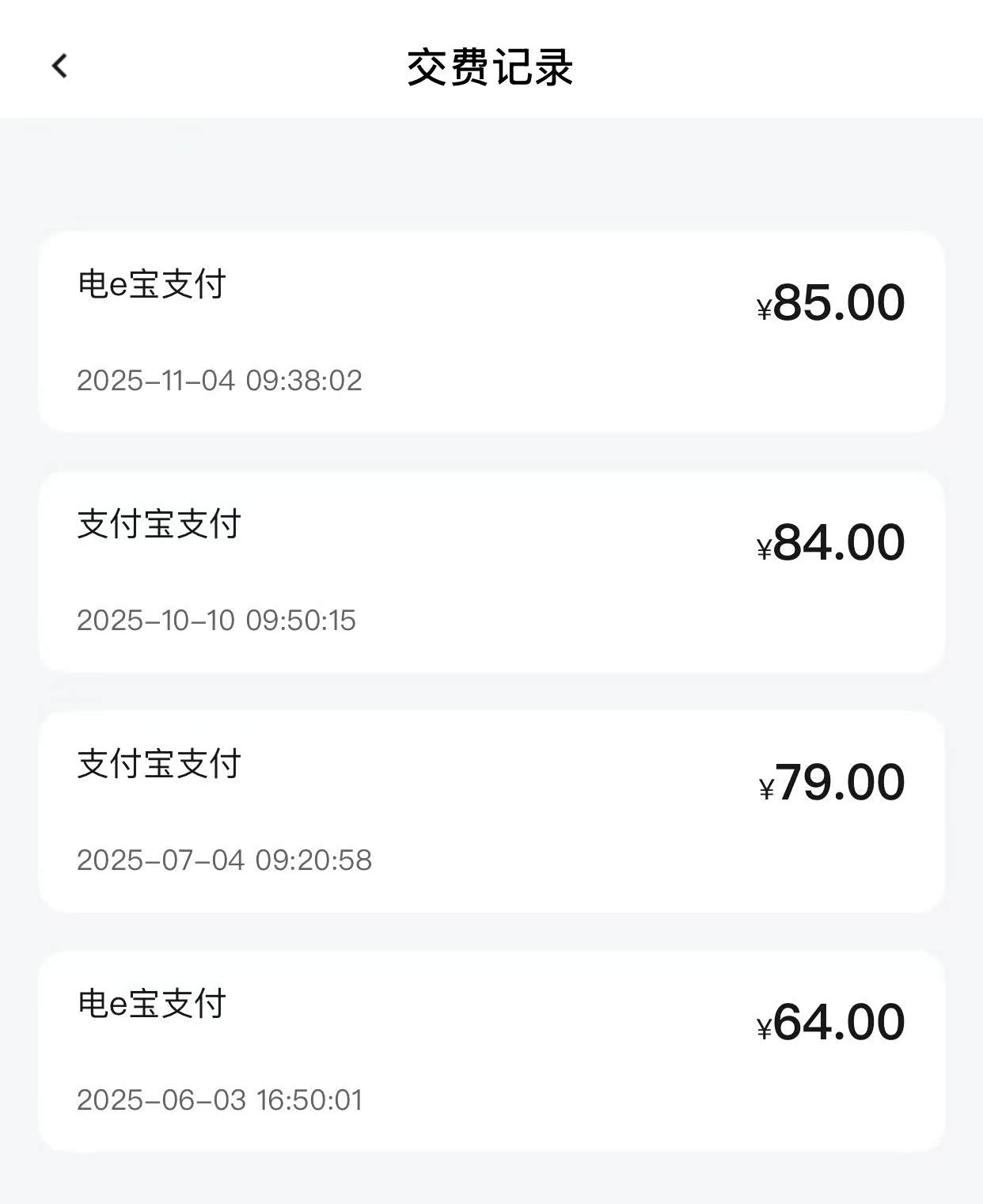Click the yen symbol beside 64.00

[764, 1029]
